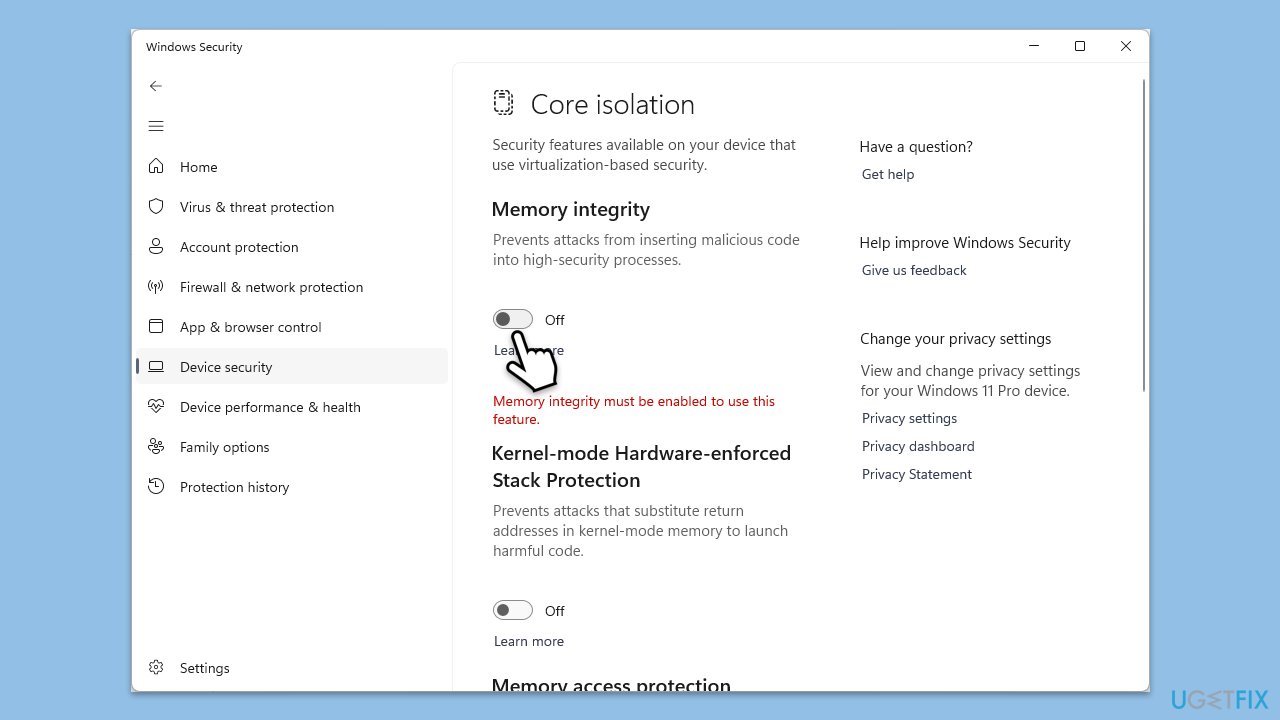Click the Protection history clock icon

click(156, 487)
